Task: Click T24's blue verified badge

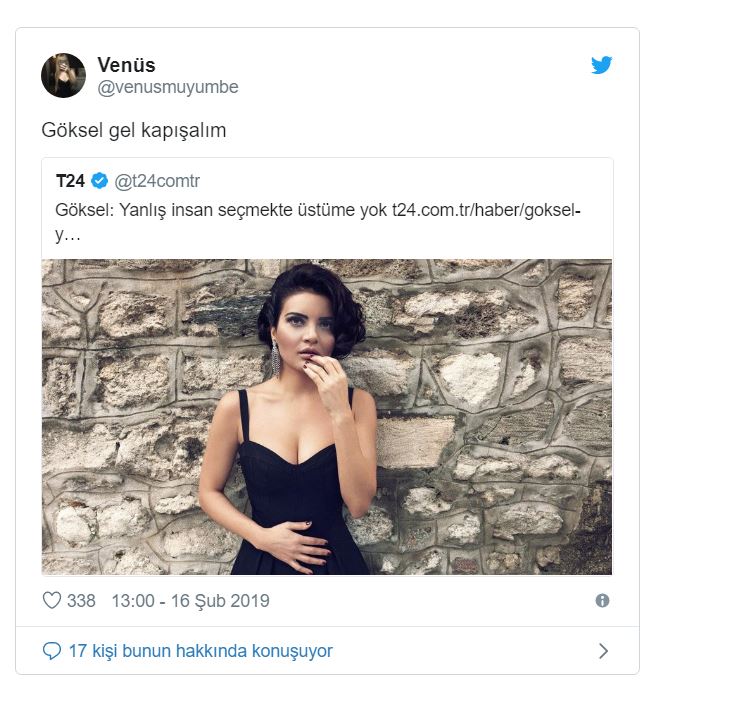Action: 100,181
